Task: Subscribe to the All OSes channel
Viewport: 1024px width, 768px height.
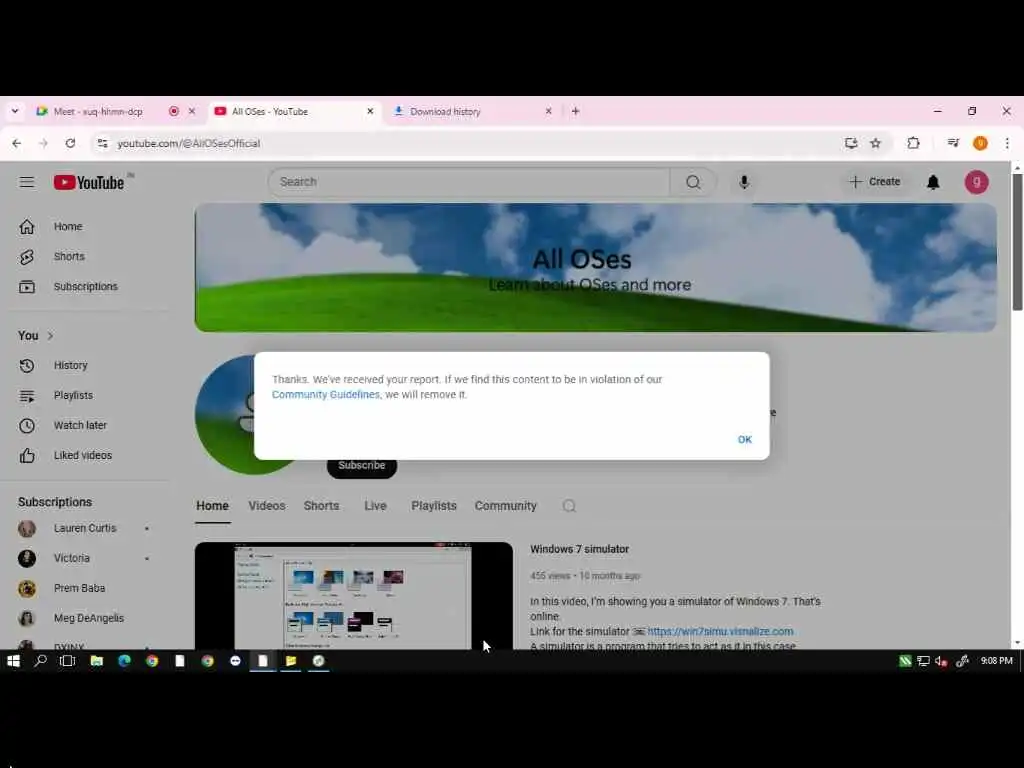Action: coord(362,466)
